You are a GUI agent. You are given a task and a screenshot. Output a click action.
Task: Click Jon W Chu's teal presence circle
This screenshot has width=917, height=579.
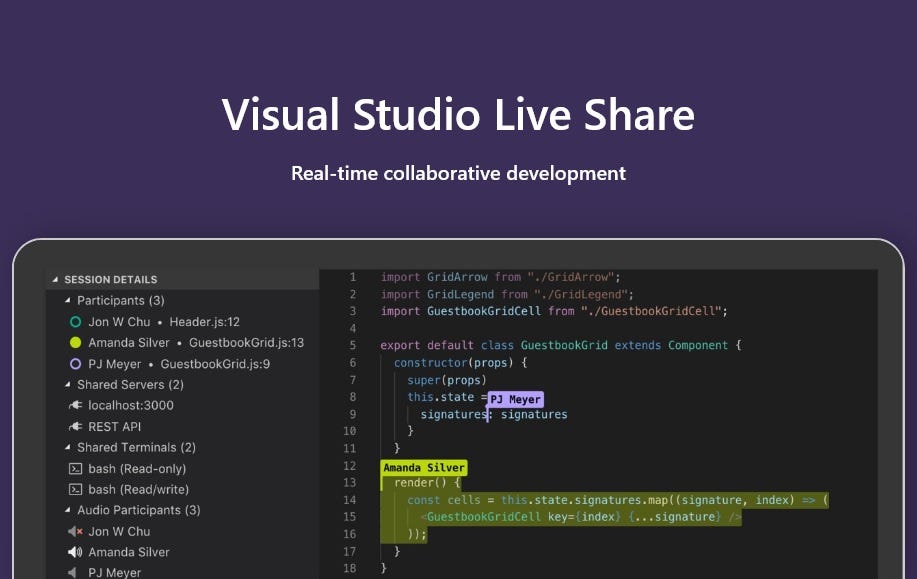pos(75,321)
